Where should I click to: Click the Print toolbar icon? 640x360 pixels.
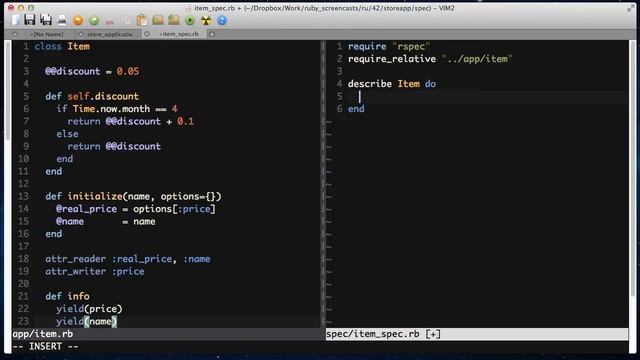tap(62, 20)
